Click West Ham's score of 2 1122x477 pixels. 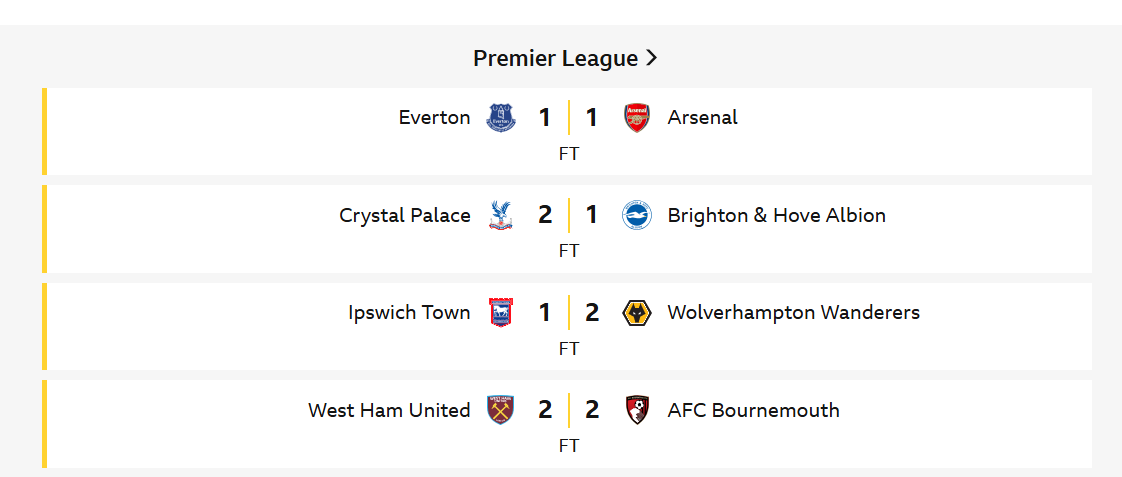pos(545,410)
